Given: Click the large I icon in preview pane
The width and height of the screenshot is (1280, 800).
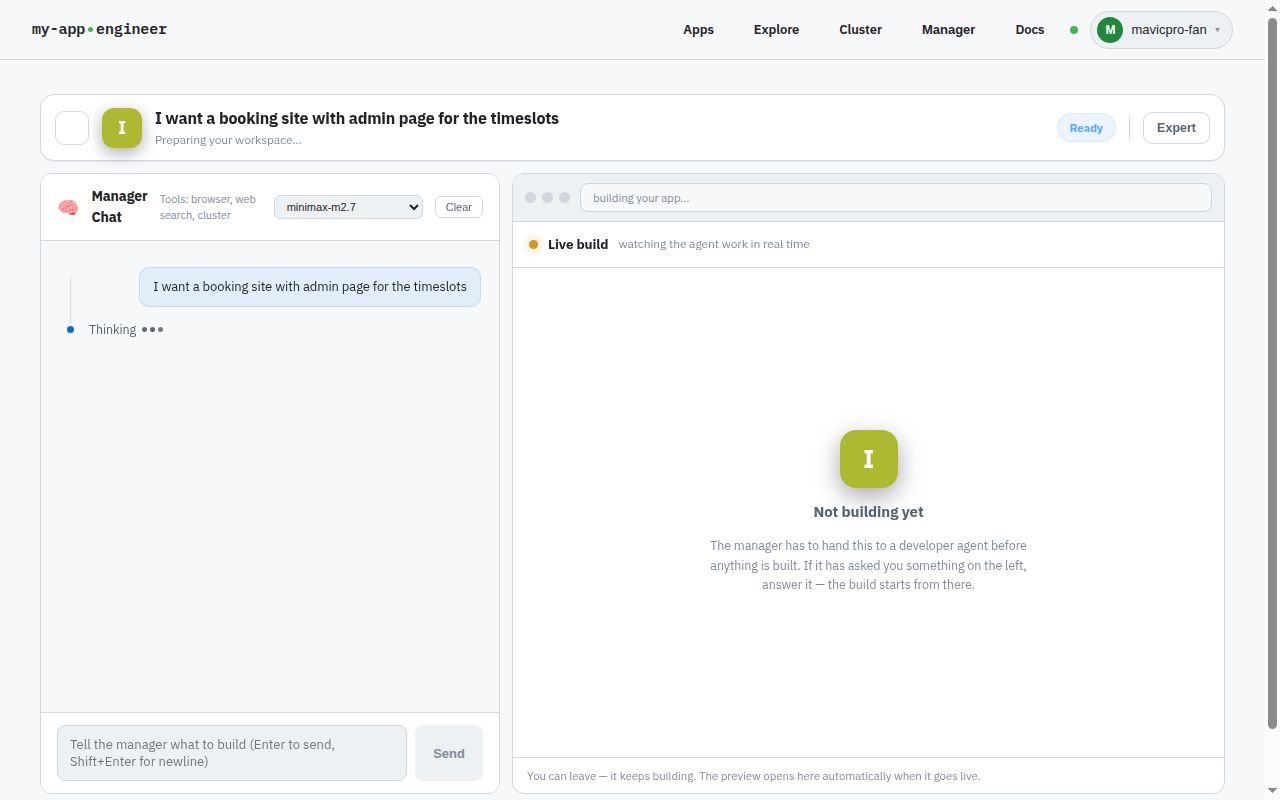Looking at the screenshot, I should click(x=868, y=459).
